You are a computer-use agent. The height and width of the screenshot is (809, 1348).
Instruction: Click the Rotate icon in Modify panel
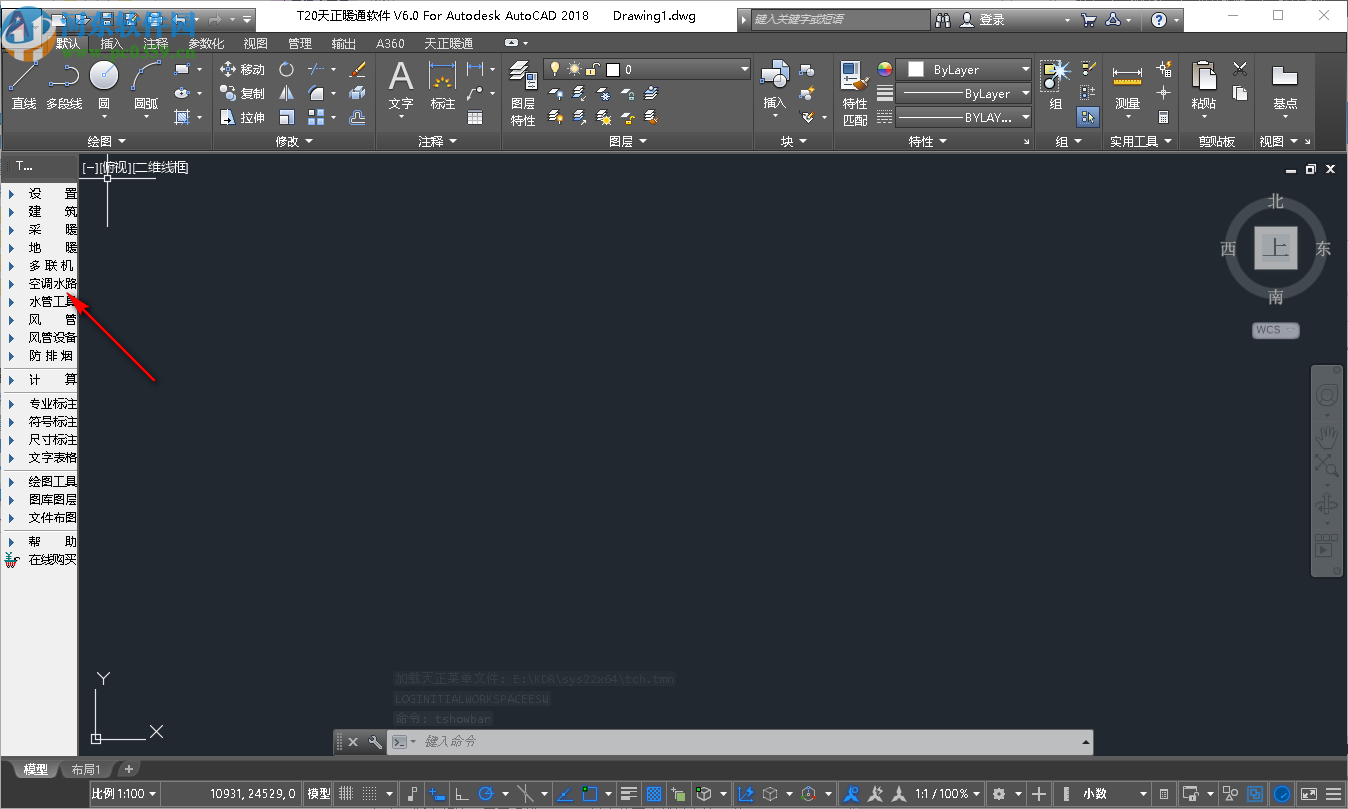(287, 69)
